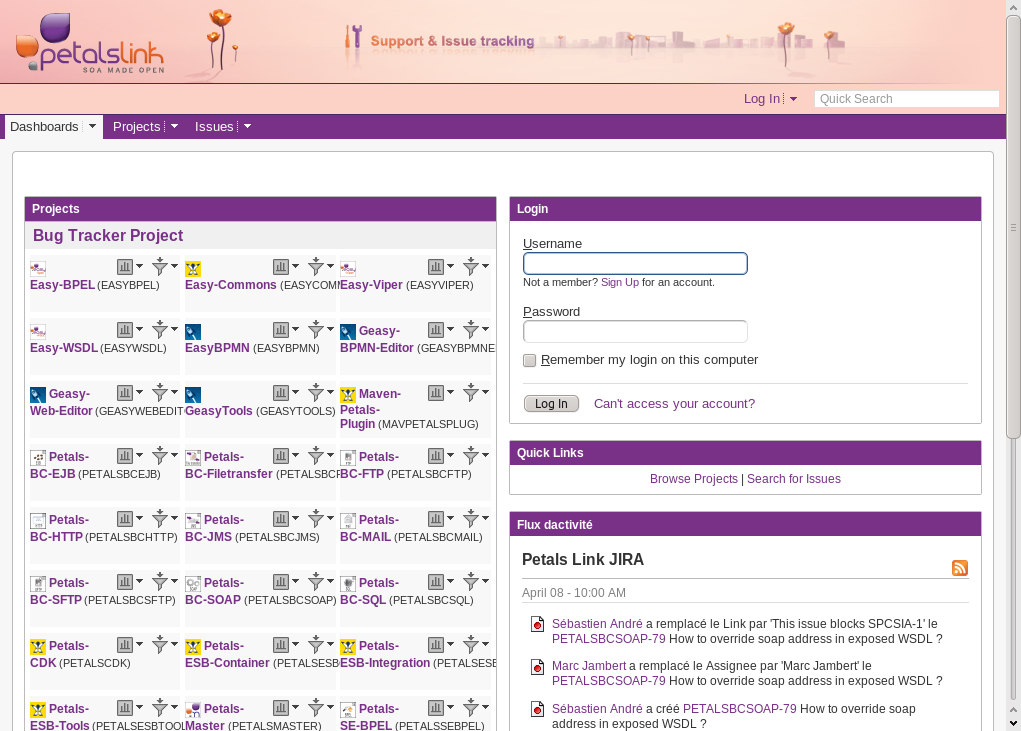The image size is (1021, 731).
Task: Expand the Projects menu dropdown arrow
Action: (x=174, y=127)
